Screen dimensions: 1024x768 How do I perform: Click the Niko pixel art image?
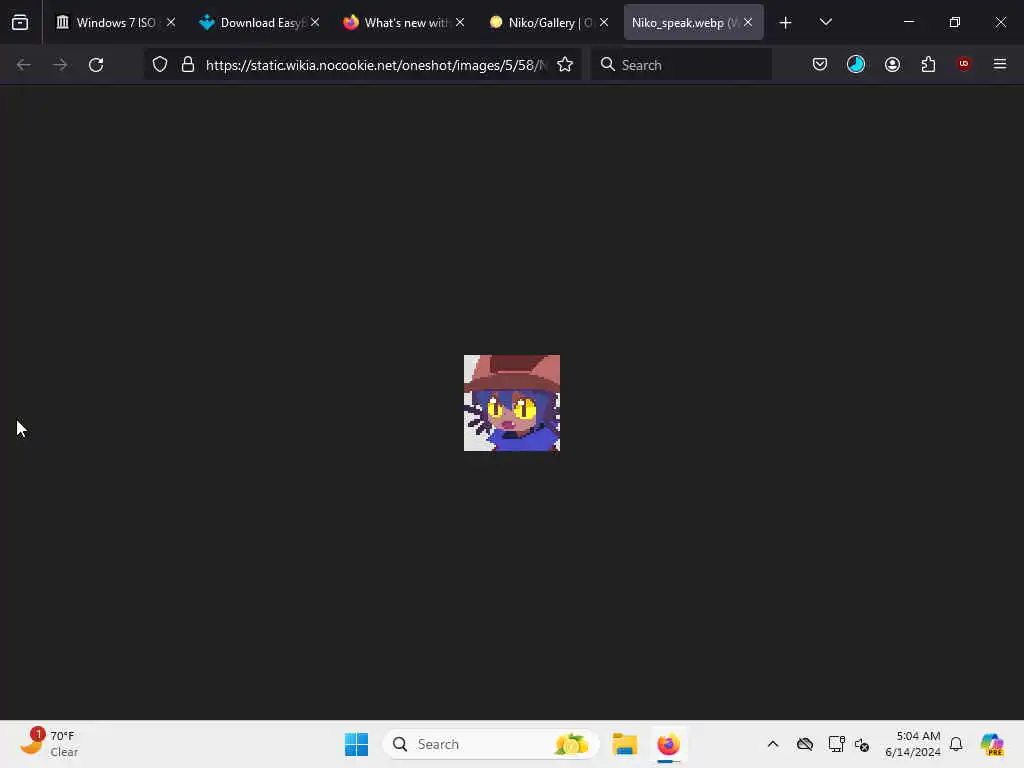point(512,403)
